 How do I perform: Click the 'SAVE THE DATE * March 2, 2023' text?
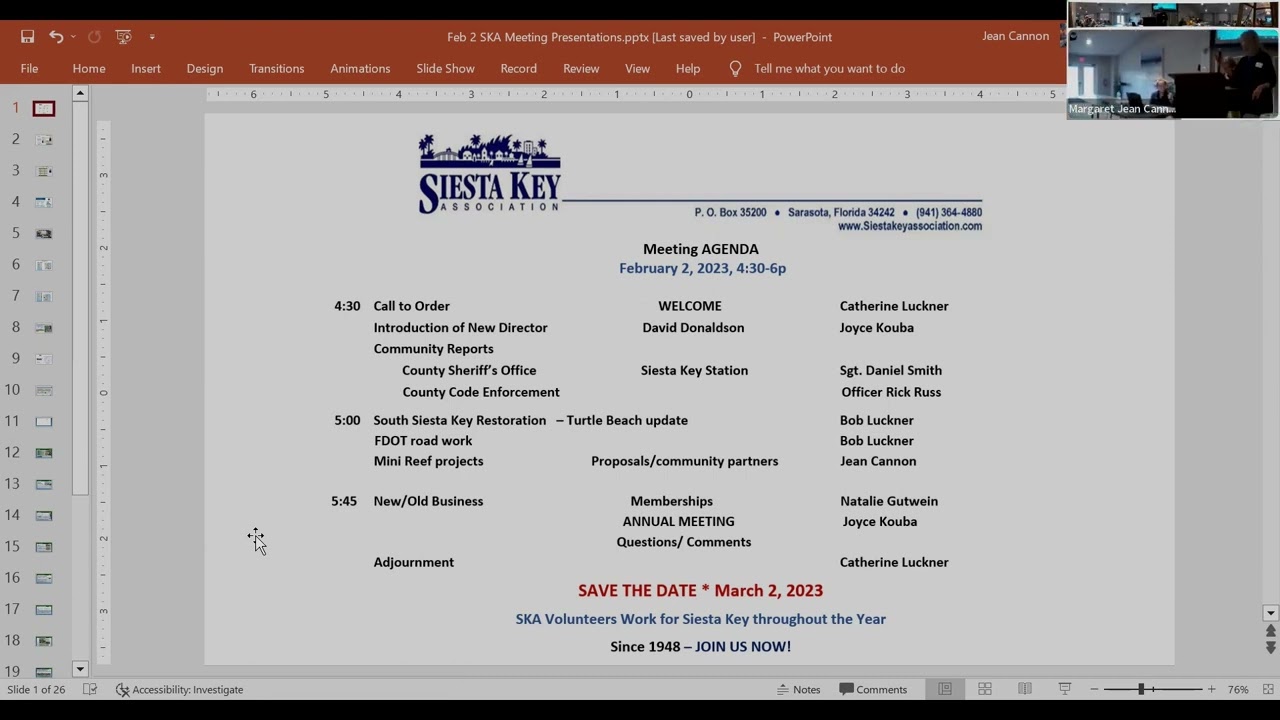tap(701, 591)
